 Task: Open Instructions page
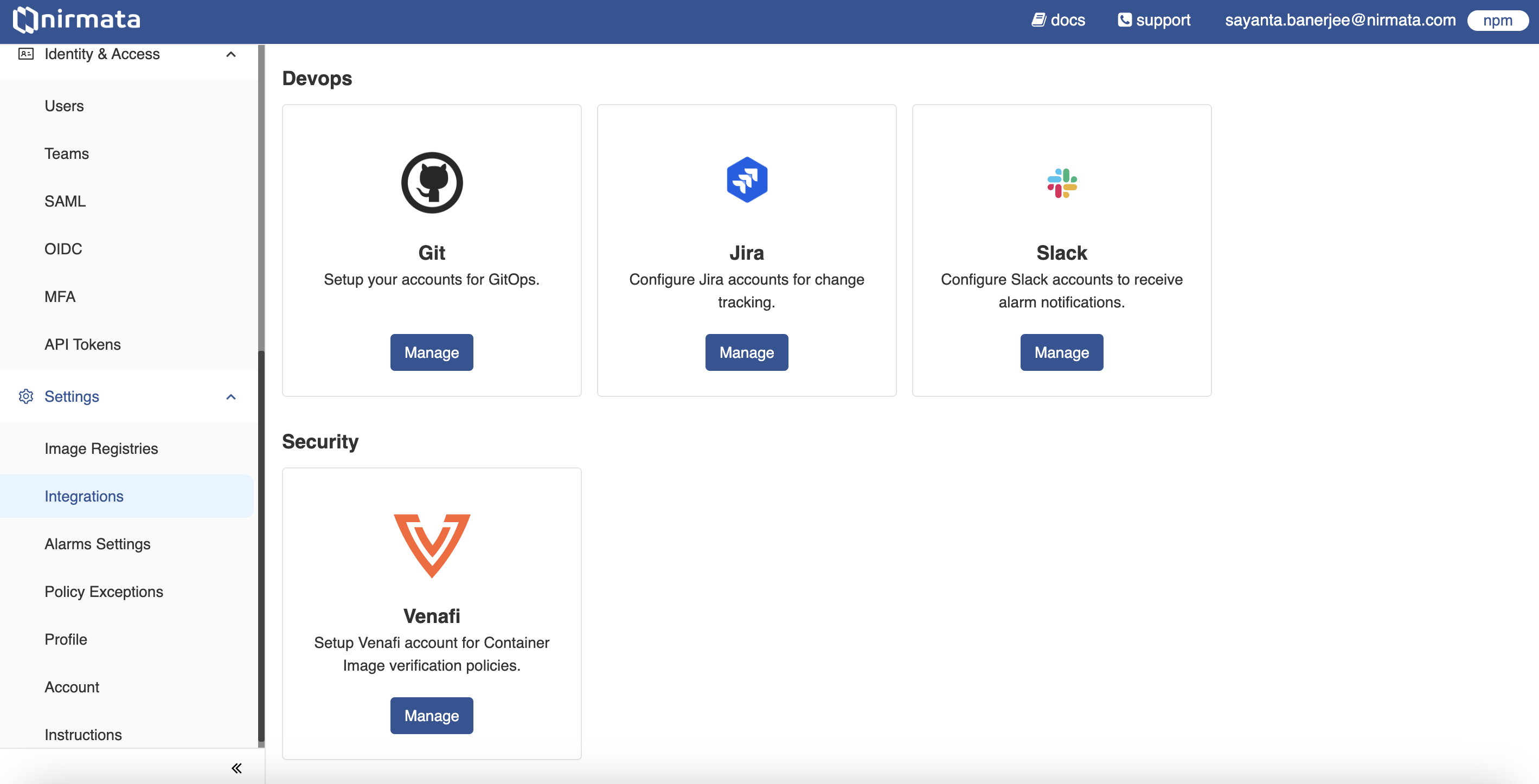click(83, 735)
